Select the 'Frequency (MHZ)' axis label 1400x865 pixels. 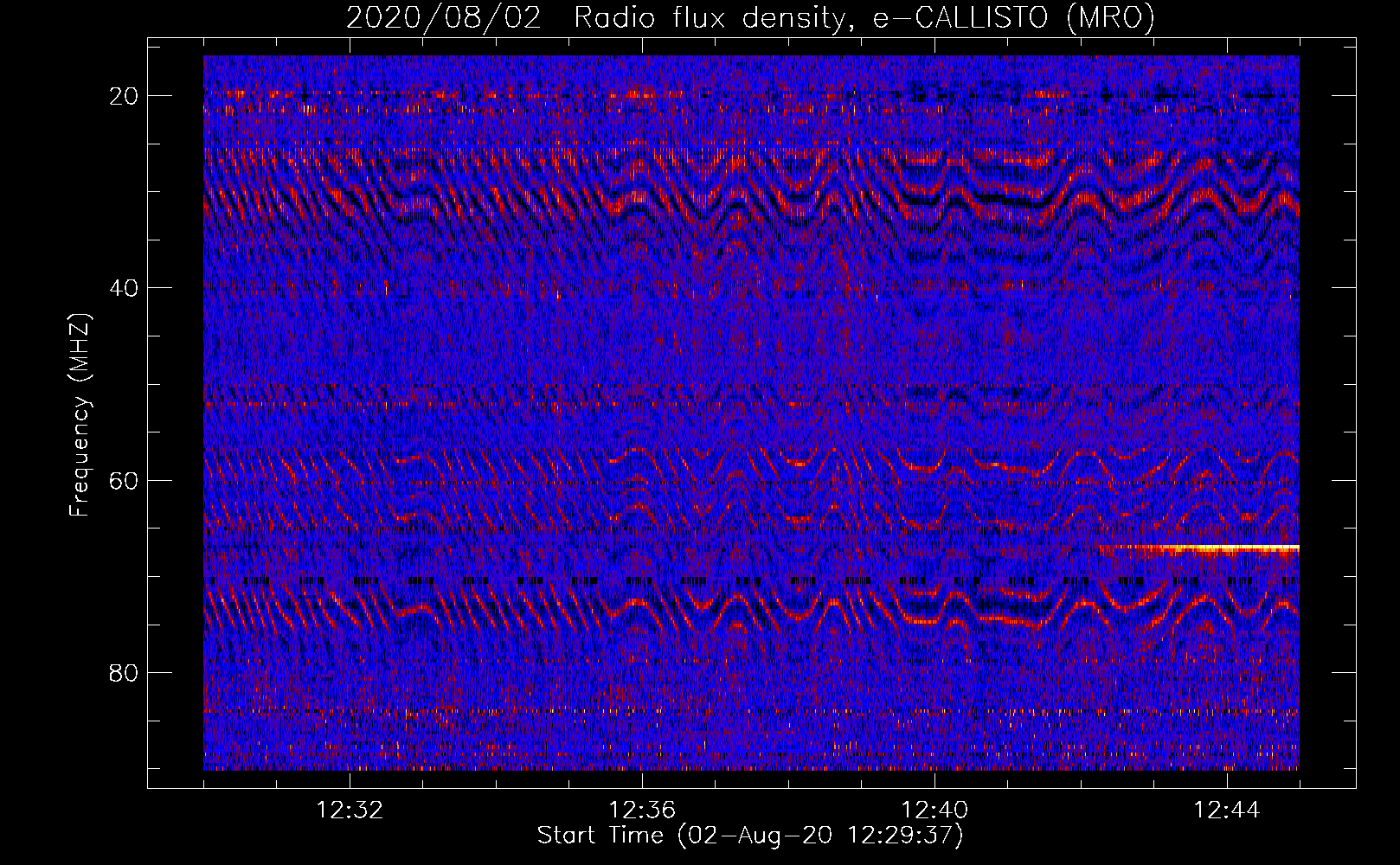tap(80, 415)
